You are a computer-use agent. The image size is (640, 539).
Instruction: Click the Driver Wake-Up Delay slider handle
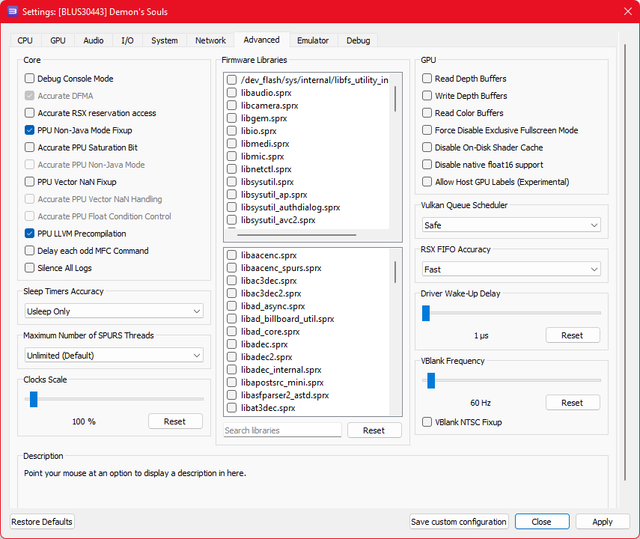(x=426, y=313)
